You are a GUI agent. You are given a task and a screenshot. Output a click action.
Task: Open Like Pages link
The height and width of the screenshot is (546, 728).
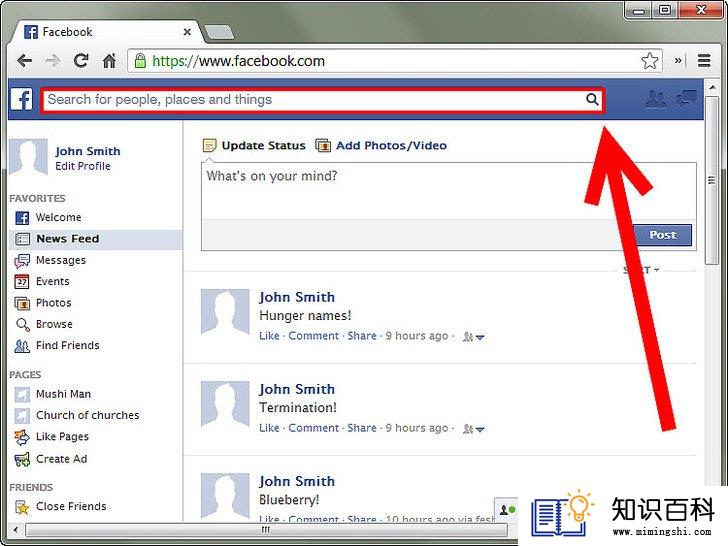(62, 437)
